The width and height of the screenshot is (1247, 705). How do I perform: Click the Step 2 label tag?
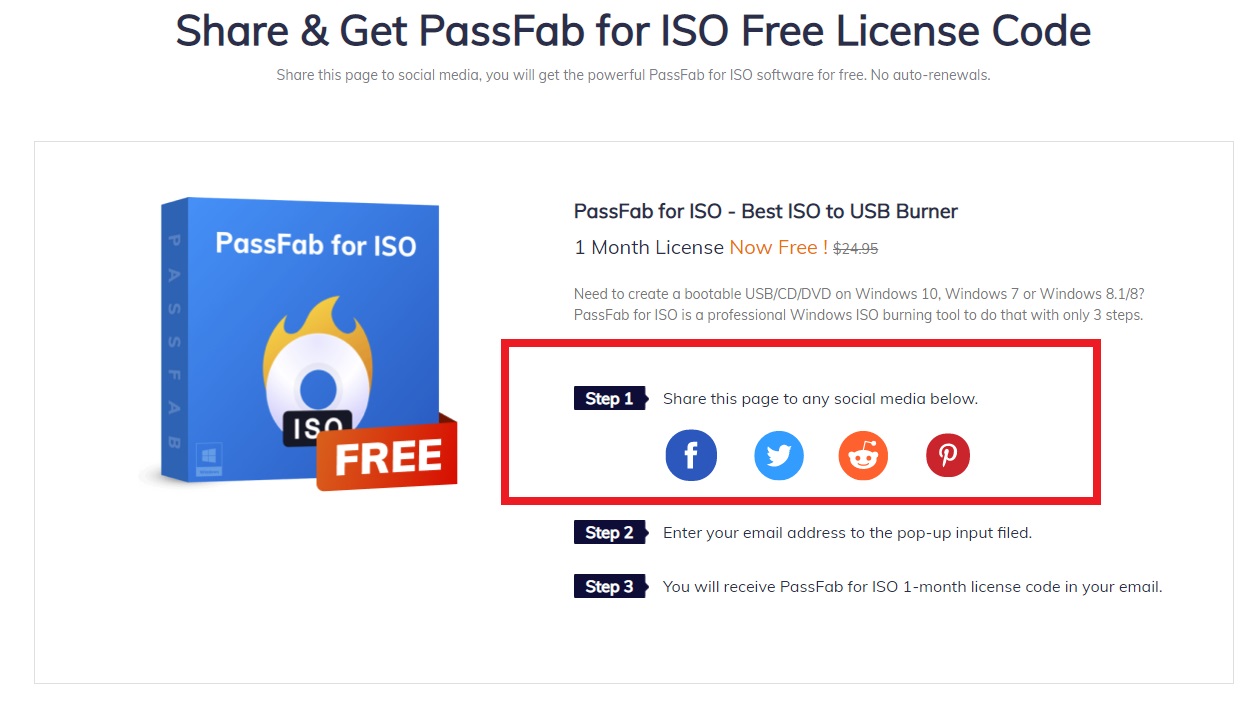(x=609, y=532)
